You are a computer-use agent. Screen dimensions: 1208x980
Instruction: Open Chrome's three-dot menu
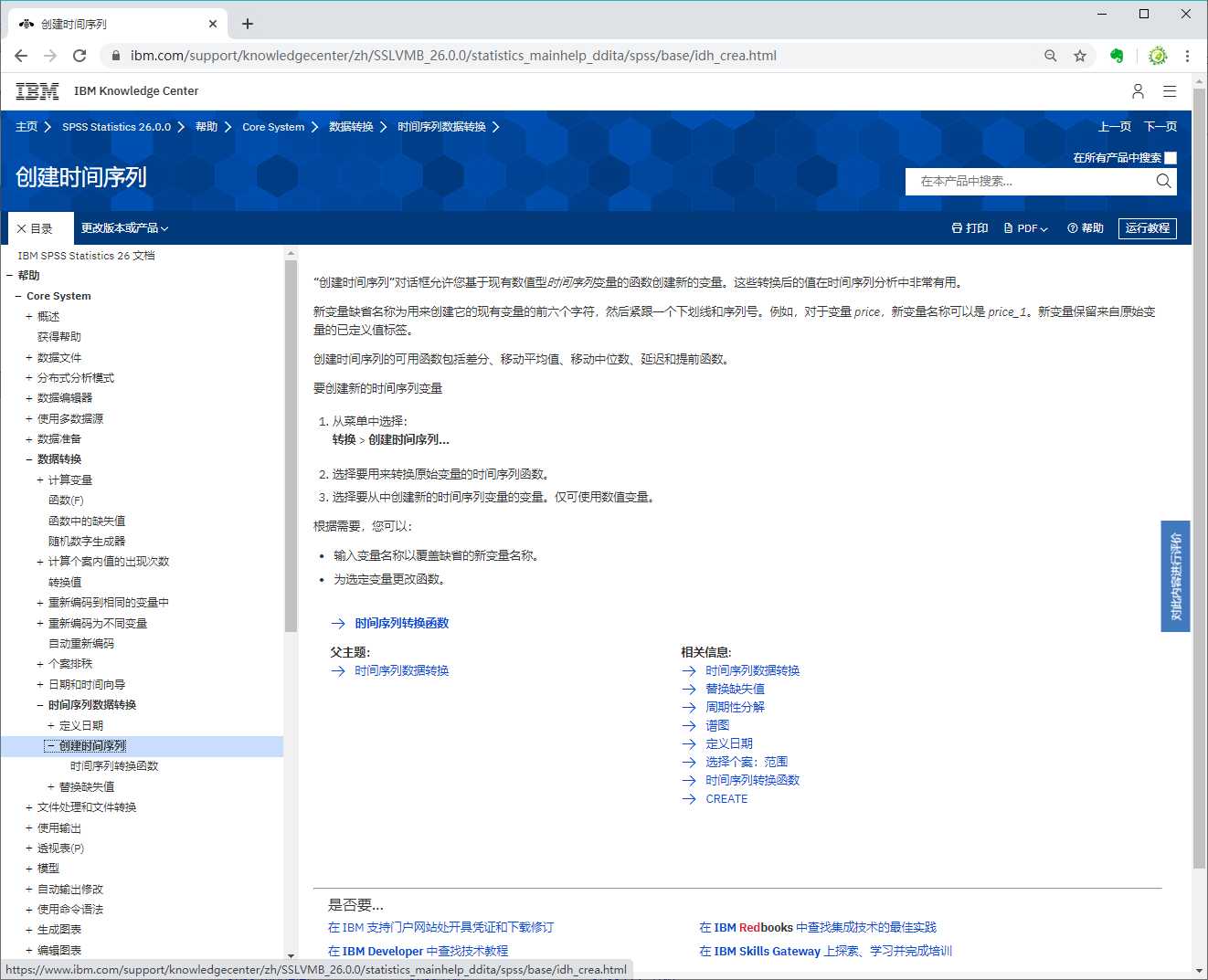coord(1187,56)
